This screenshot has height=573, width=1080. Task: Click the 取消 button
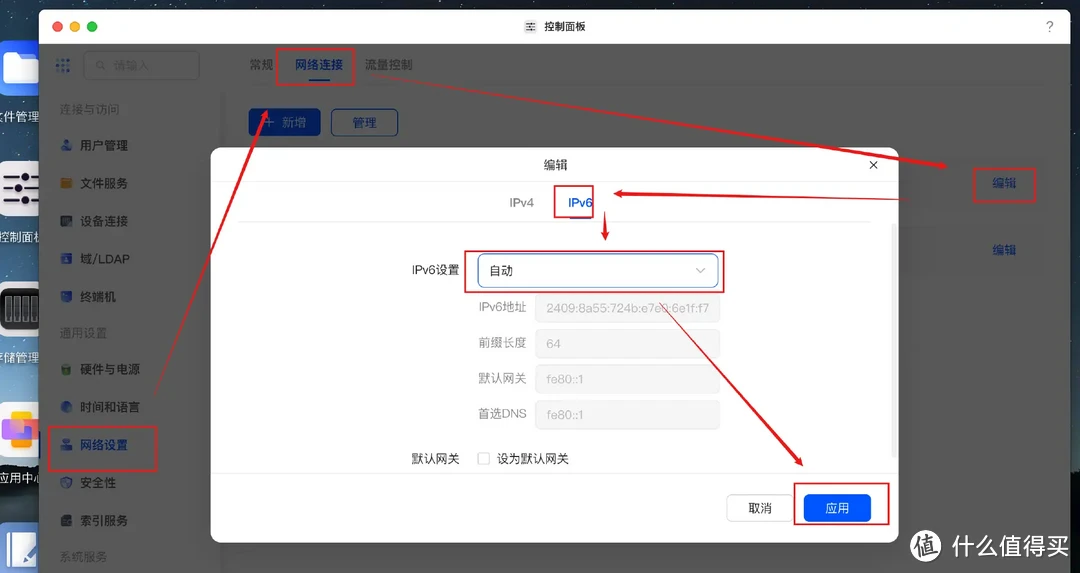pos(760,508)
